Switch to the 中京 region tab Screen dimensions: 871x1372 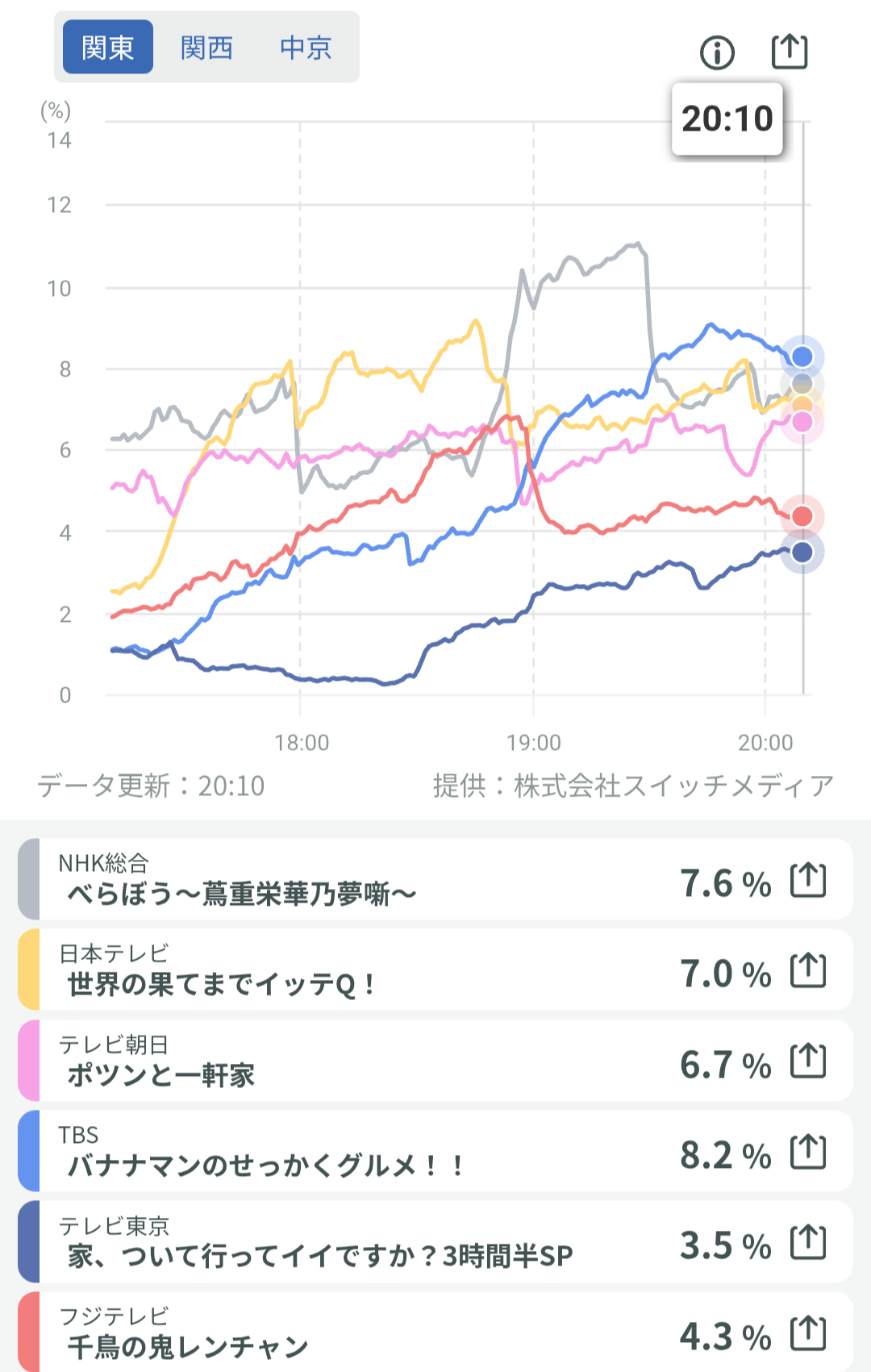(306, 48)
